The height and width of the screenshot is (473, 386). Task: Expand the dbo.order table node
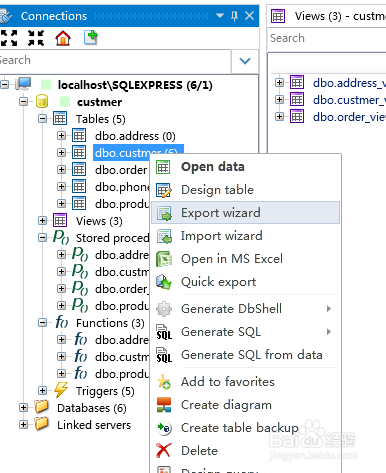[61, 170]
